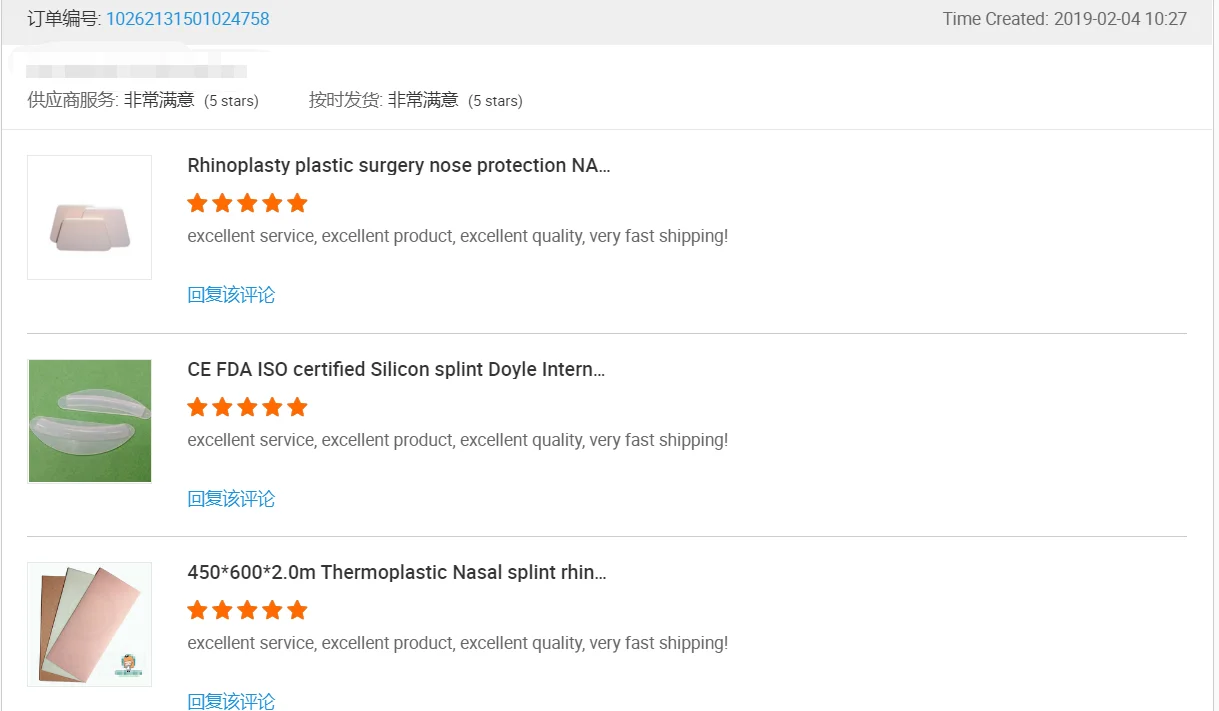Click Rhinoplasty nose protection product thumbnail
Viewport: 1219px width, 711px height.
coord(89,217)
